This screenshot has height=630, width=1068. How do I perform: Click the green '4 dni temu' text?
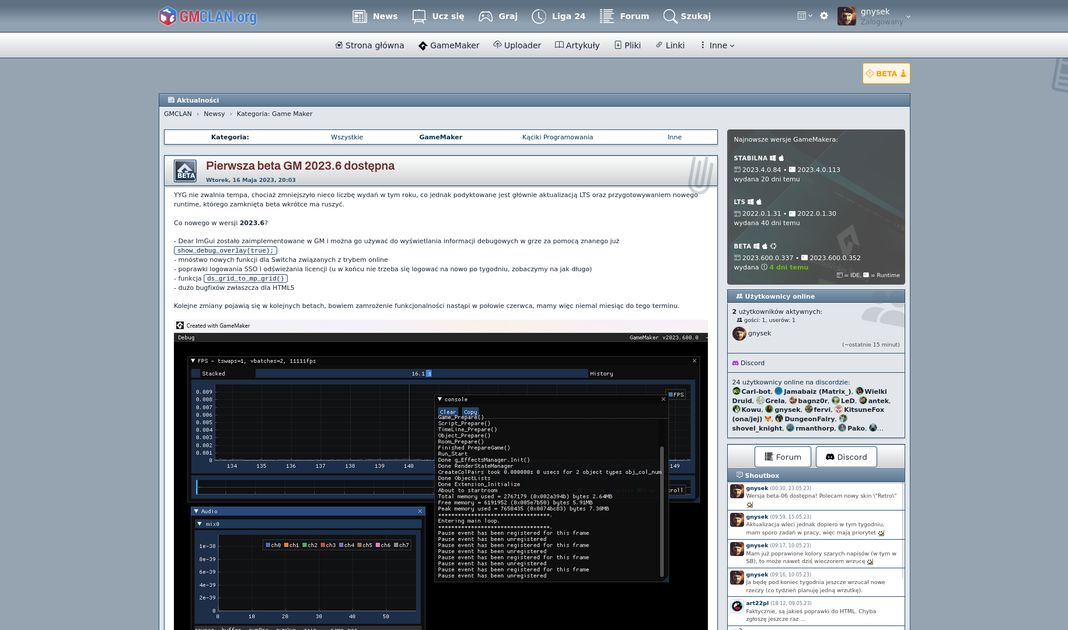click(x=789, y=267)
